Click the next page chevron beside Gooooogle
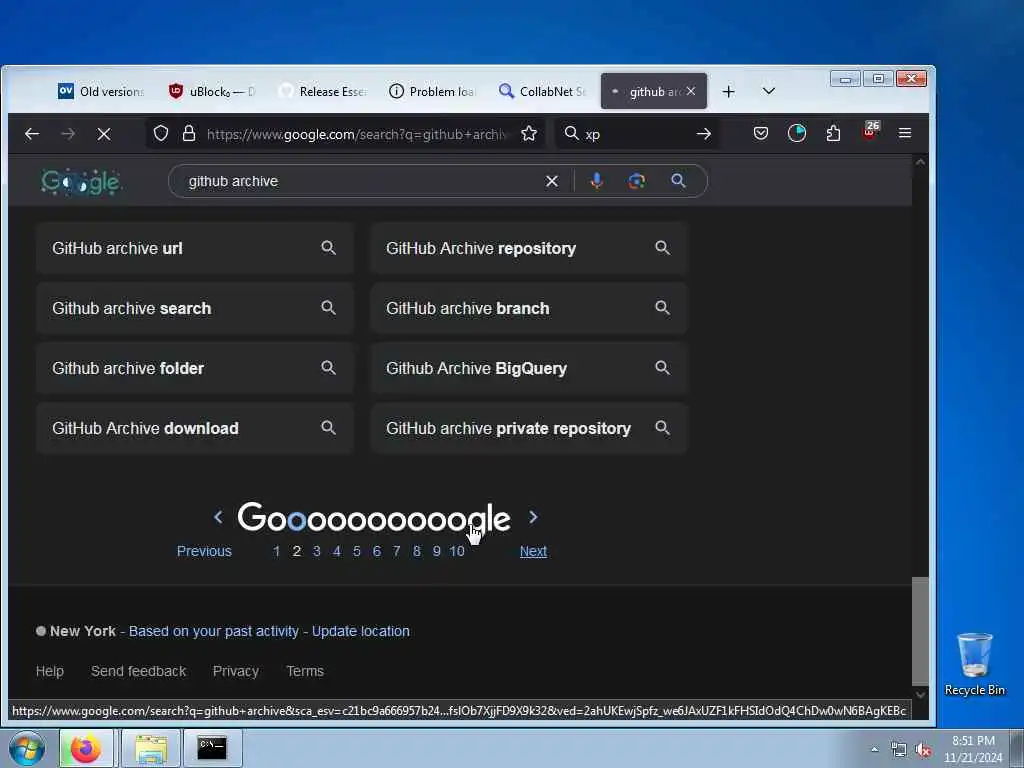The image size is (1024, 768). pyautogui.click(x=533, y=517)
